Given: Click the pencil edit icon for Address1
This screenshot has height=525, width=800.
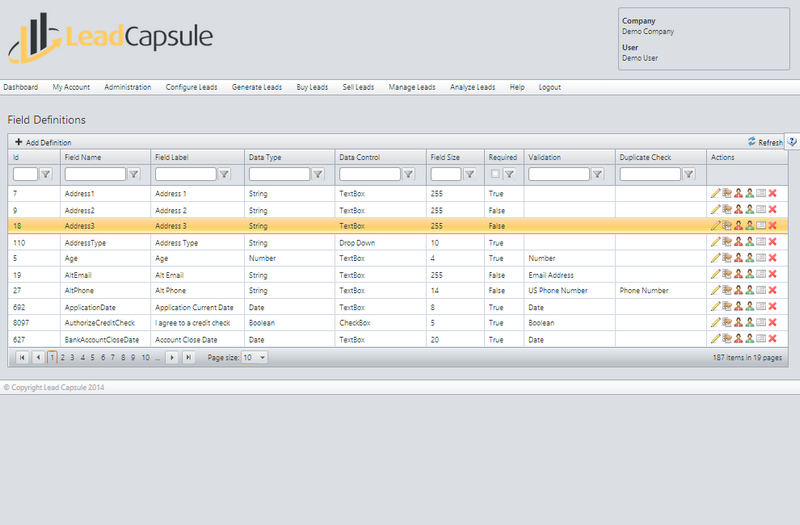Looking at the screenshot, I should [715, 193].
